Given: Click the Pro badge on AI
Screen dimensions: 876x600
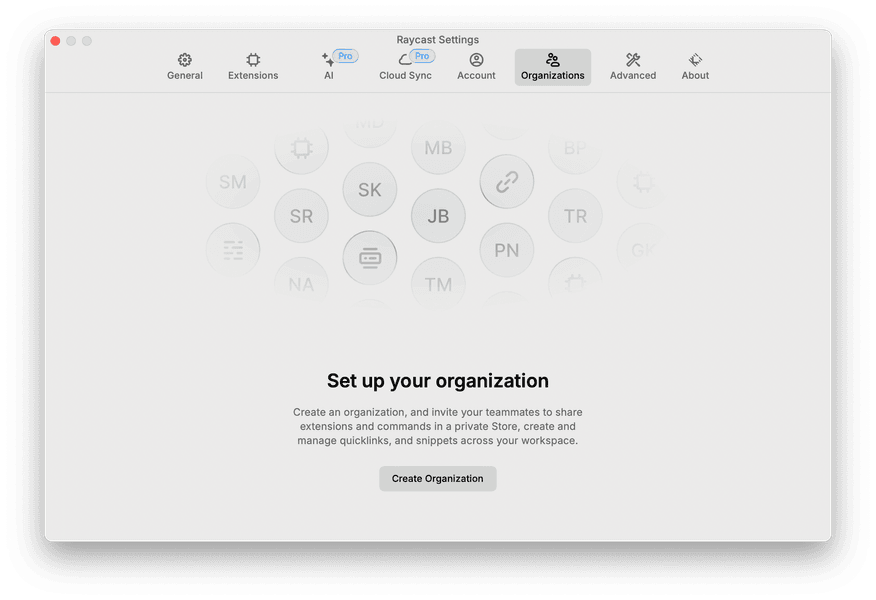Looking at the screenshot, I should click(x=345, y=56).
